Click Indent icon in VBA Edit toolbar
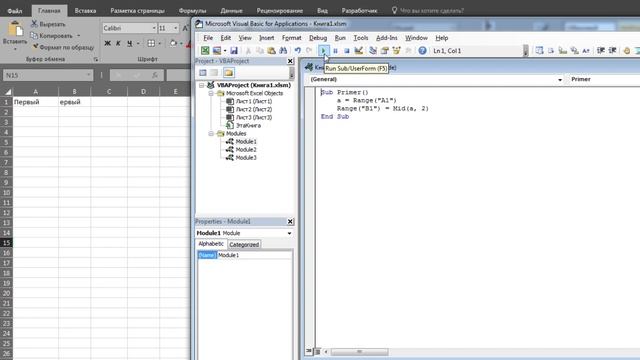Screen dimensions: 640x360 pyautogui.click(x=601, y=51)
